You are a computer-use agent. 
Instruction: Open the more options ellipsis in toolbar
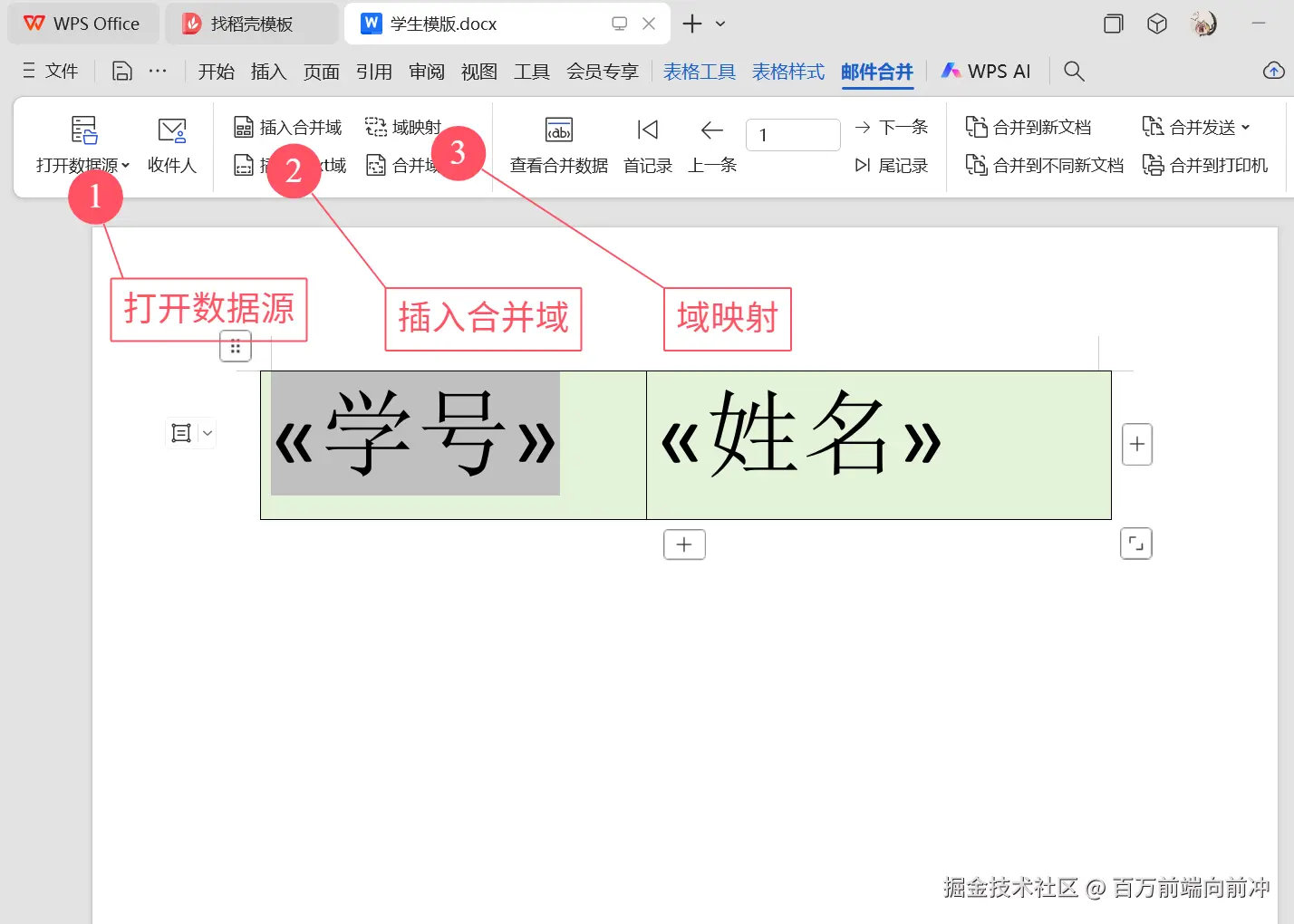[158, 71]
